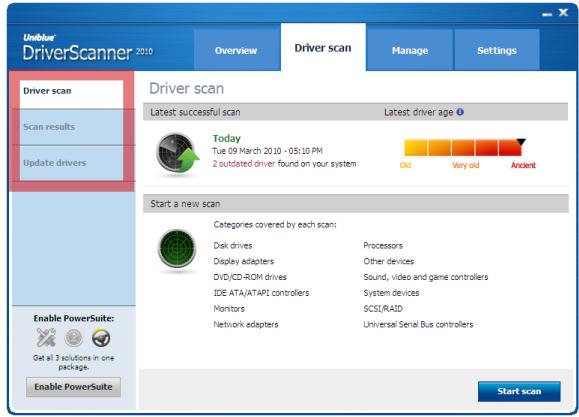This screenshot has width=579, height=417.
Task: Click the 'Latest successful scan' header
Action: pos(195,112)
